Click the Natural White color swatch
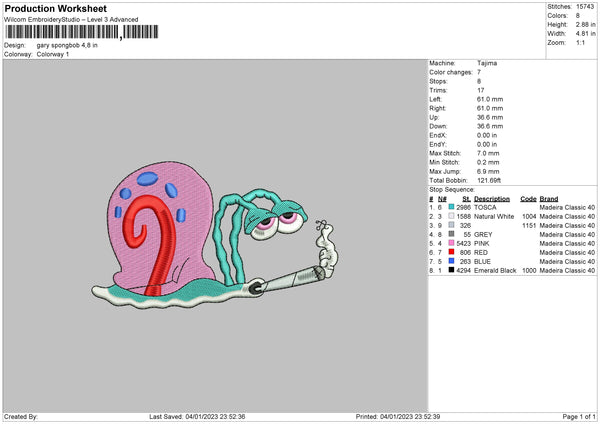 tap(451, 216)
